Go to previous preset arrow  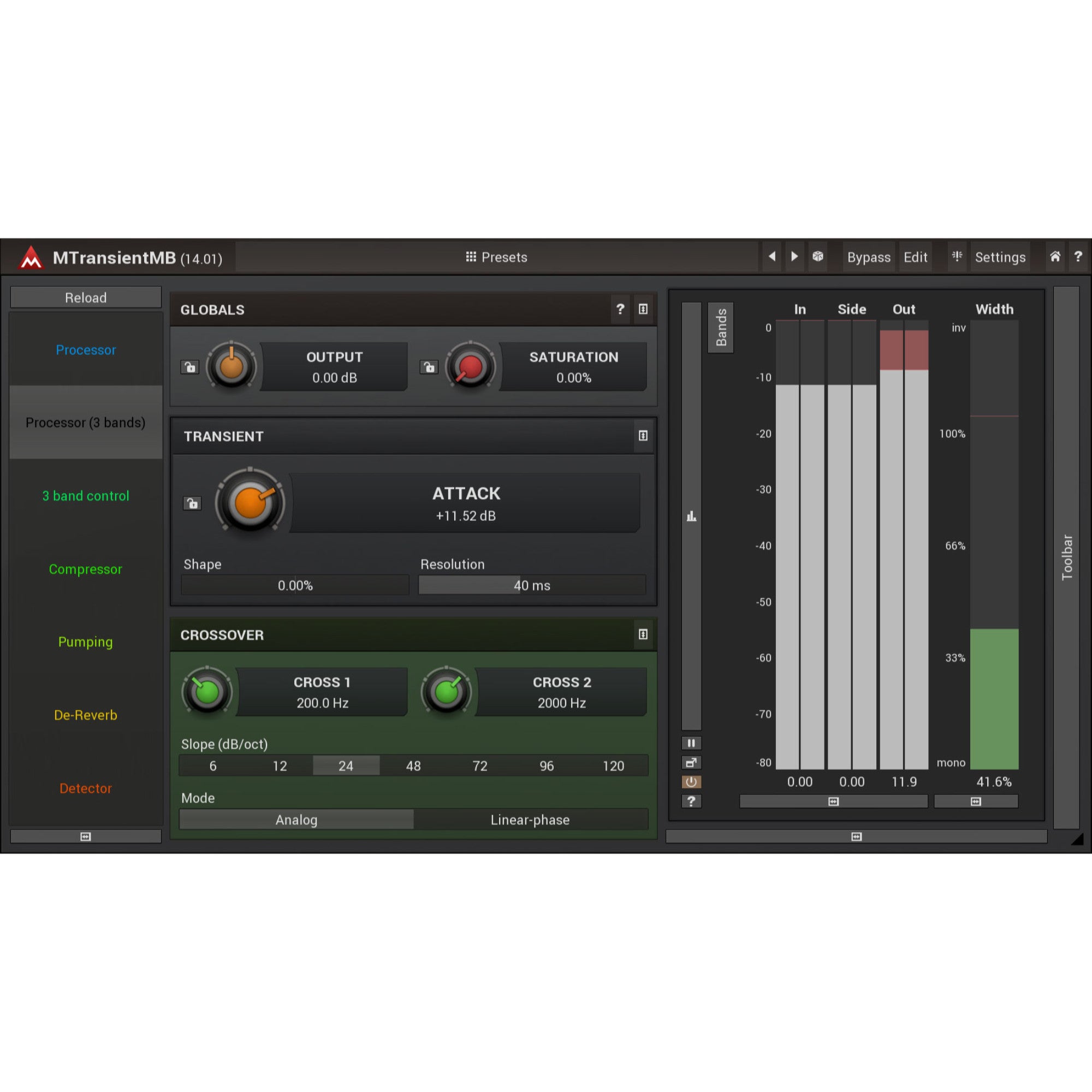(772, 257)
